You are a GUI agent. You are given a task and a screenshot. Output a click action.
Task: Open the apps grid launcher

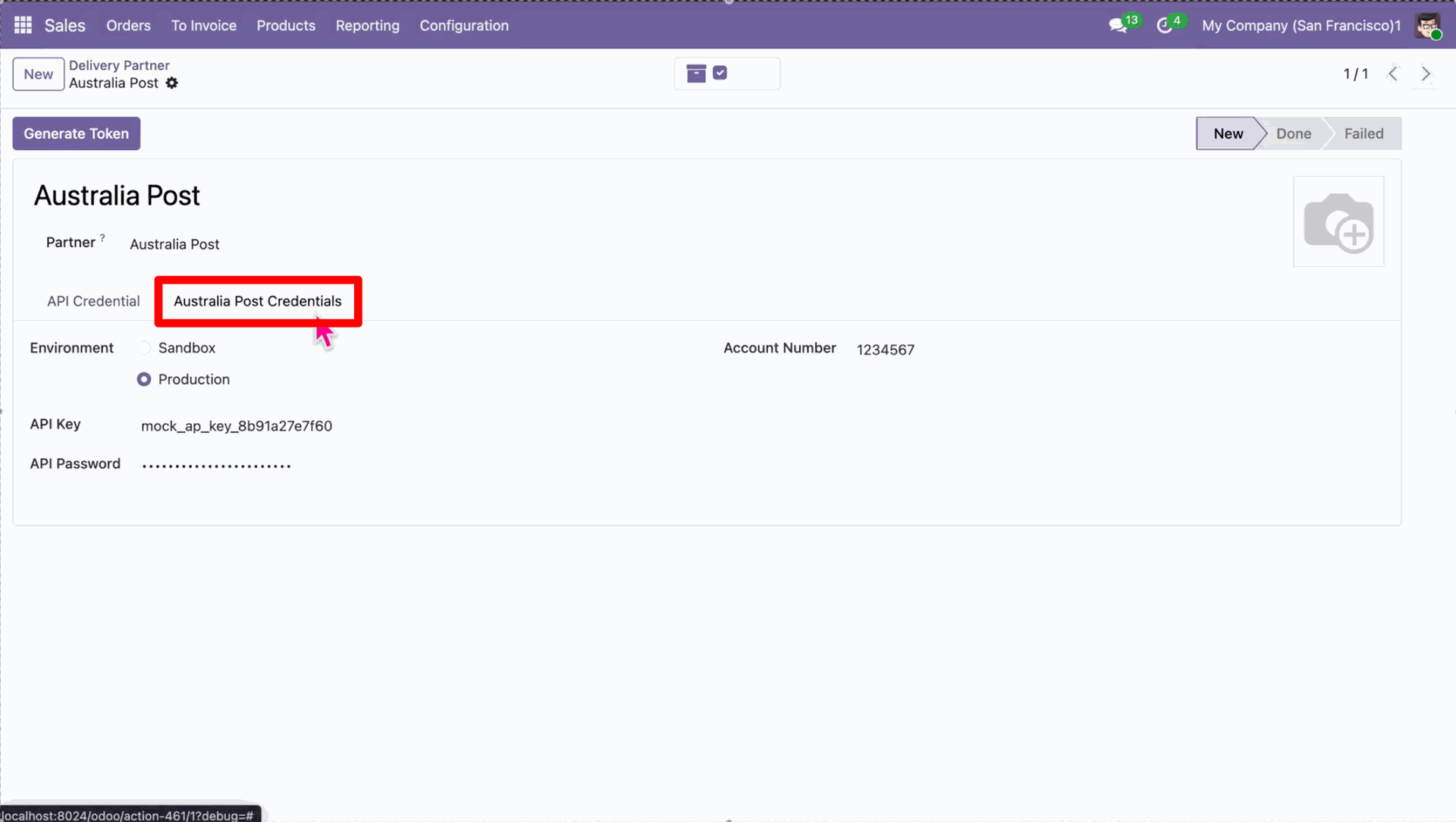tap(23, 25)
